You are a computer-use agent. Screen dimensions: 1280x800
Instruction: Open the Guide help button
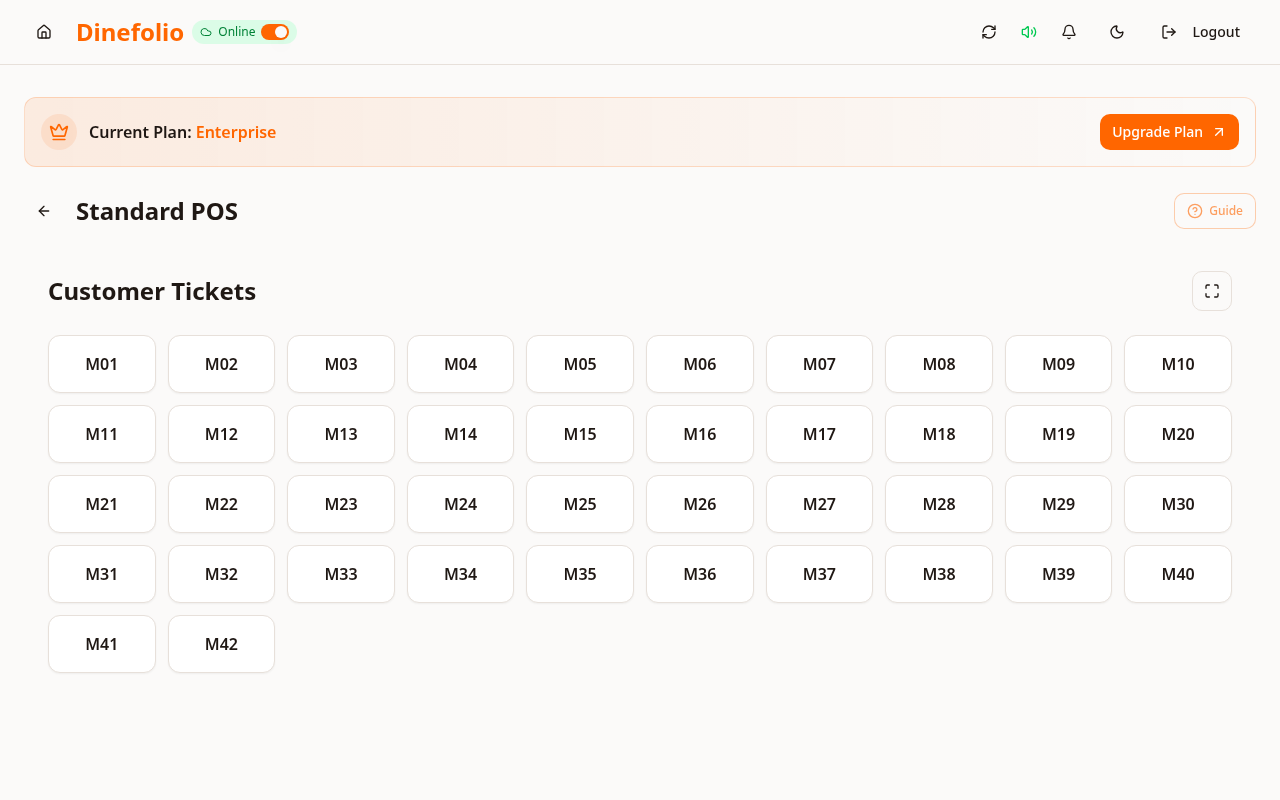pyautogui.click(x=1215, y=211)
